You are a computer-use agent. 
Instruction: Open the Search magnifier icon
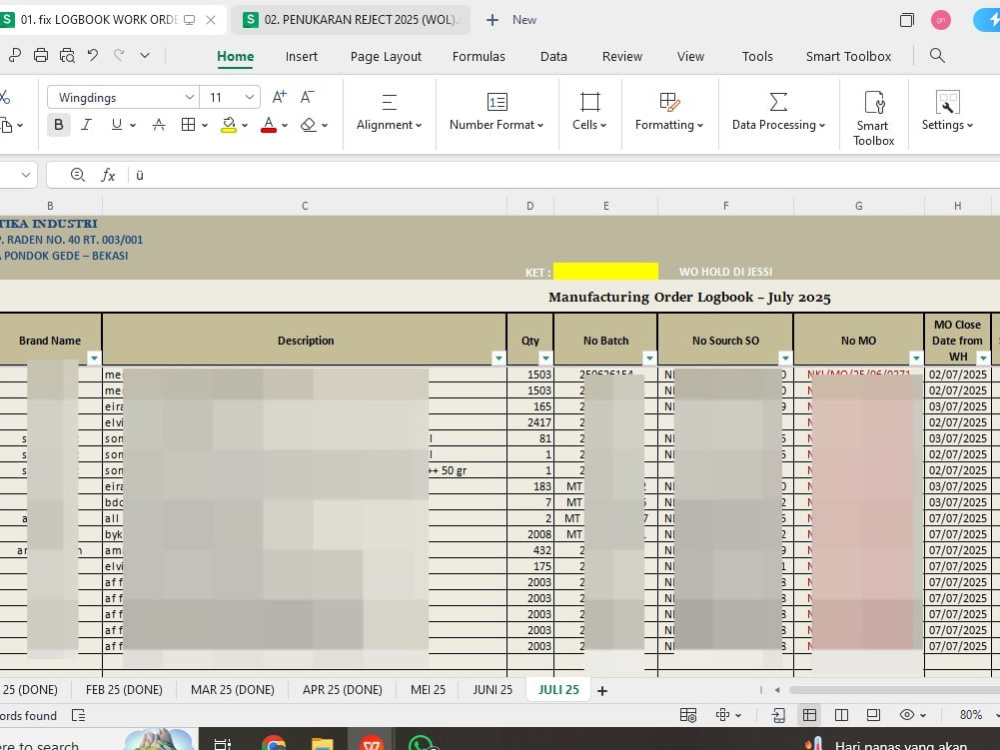[x=937, y=55]
